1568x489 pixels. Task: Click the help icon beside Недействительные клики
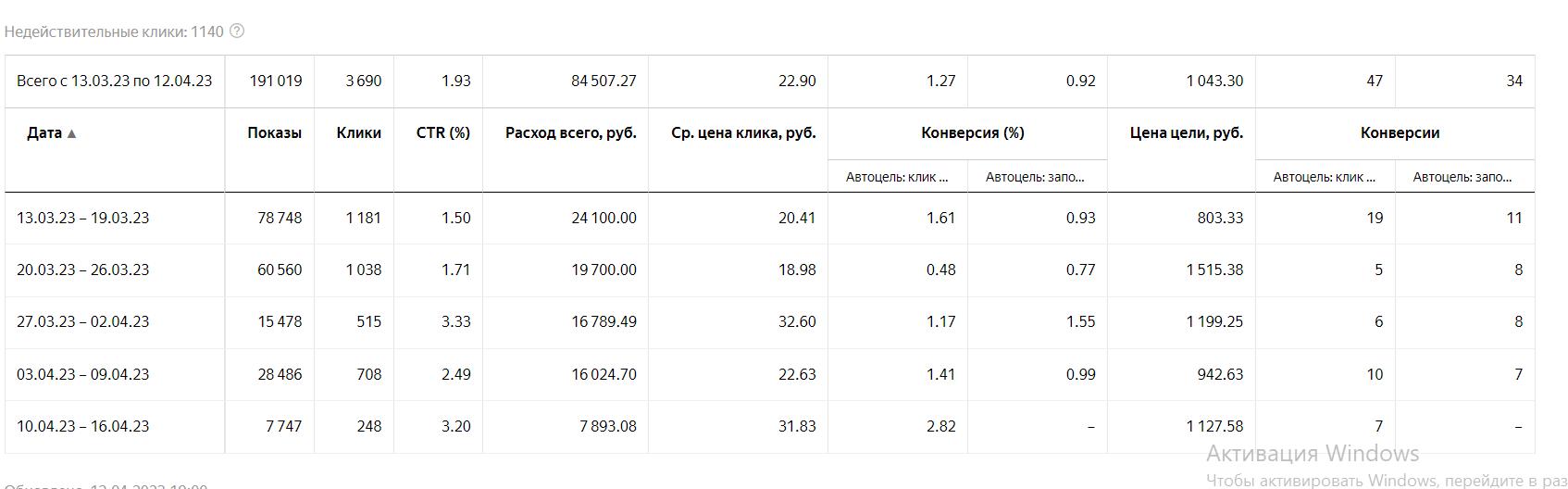click(x=237, y=31)
